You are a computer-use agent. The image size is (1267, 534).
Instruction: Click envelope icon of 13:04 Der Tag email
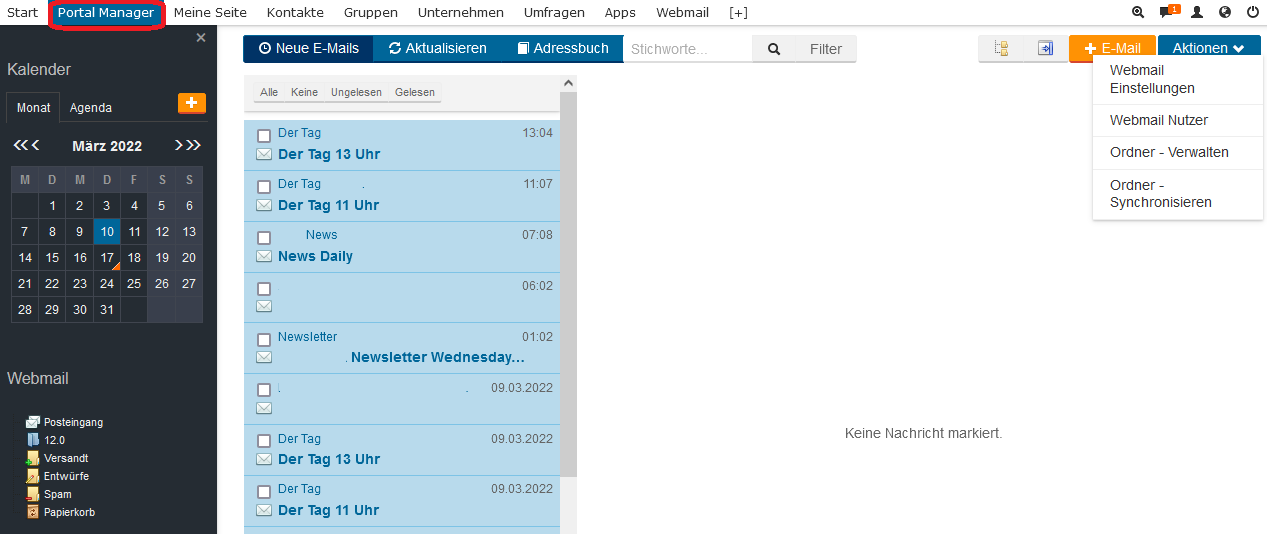coord(264,154)
